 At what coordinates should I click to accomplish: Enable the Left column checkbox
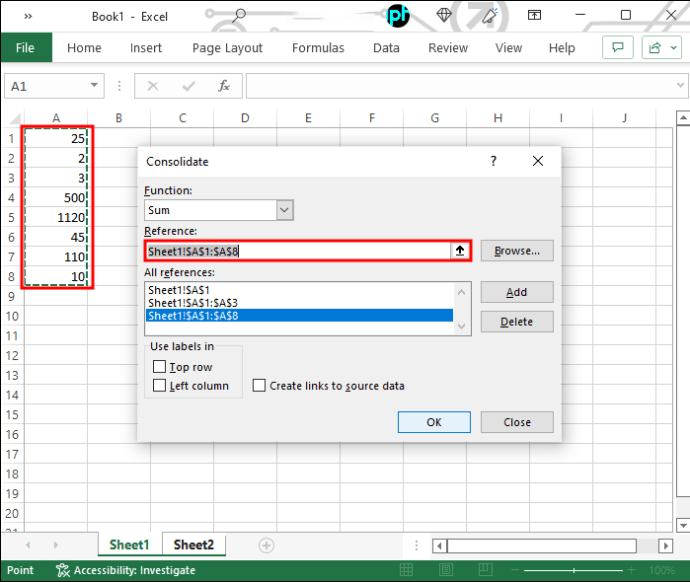pyautogui.click(x=159, y=385)
